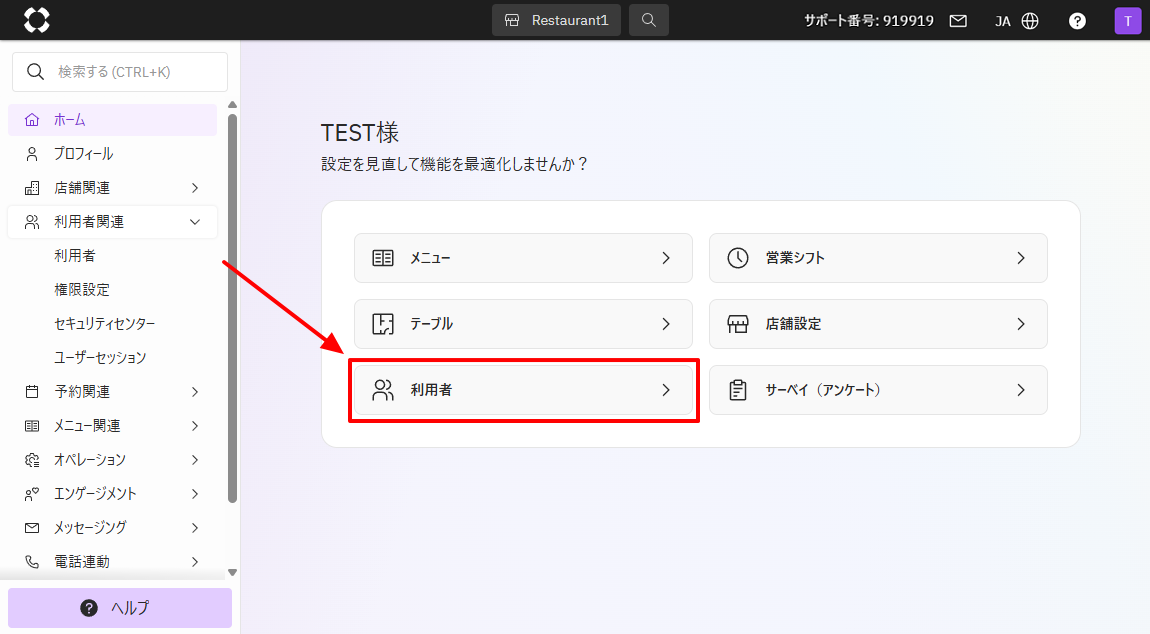The width and height of the screenshot is (1150, 634).
Task: Click the clipboard icon on サーベイ card
Action: (x=738, y=390)
